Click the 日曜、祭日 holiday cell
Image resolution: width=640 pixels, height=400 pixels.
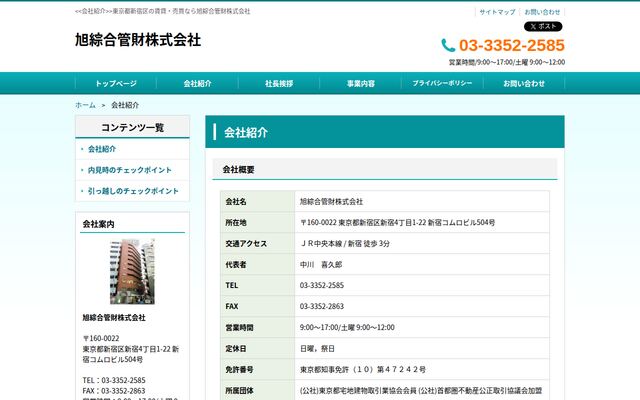click(x=422, y=349)
